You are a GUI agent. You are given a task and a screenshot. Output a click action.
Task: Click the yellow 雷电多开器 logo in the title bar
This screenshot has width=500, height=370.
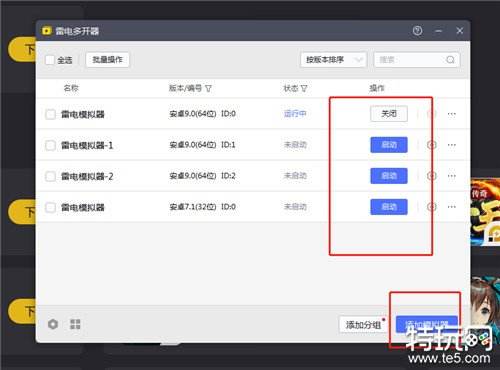[46, 31]
